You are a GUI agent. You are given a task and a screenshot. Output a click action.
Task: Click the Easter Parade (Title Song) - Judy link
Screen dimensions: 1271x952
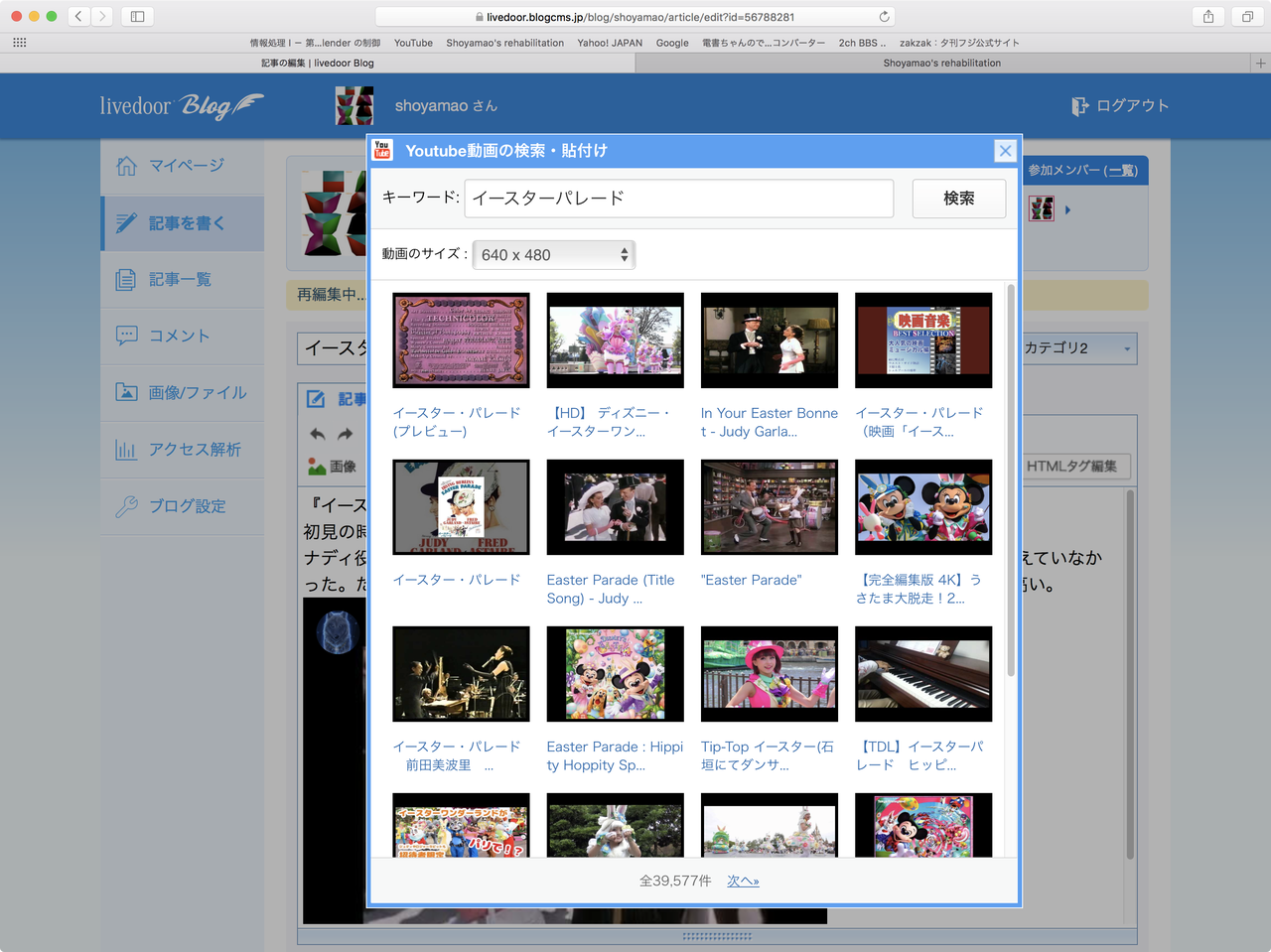coord(611,589)
